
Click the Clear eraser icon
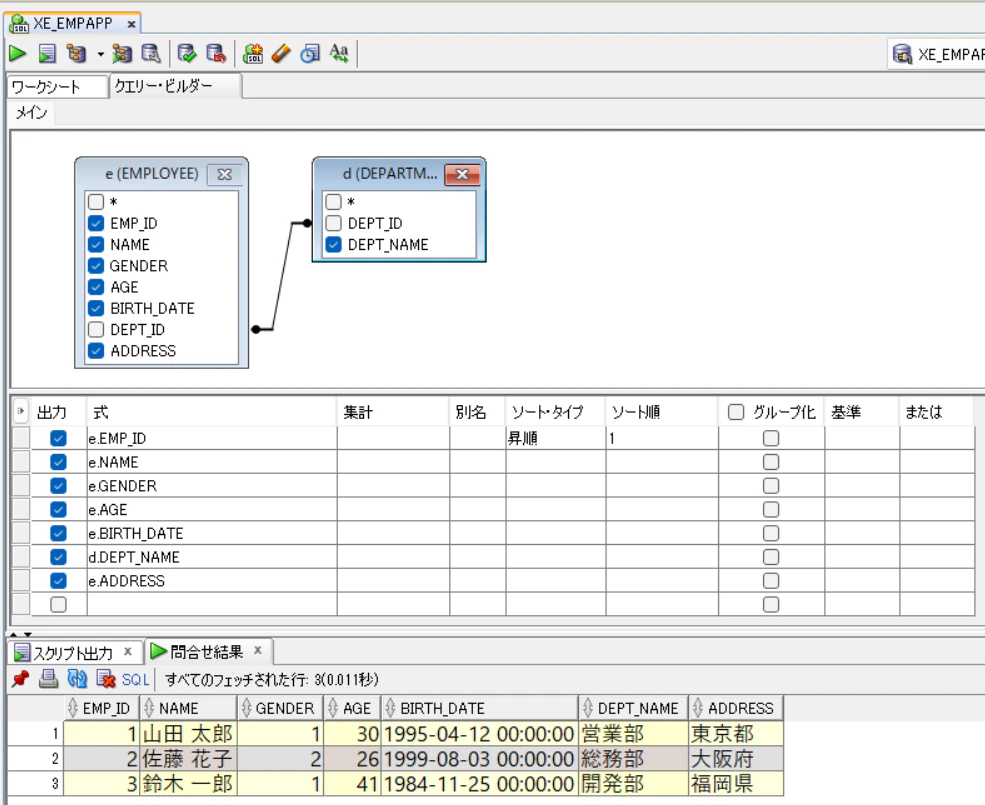(x=281, y=54)
